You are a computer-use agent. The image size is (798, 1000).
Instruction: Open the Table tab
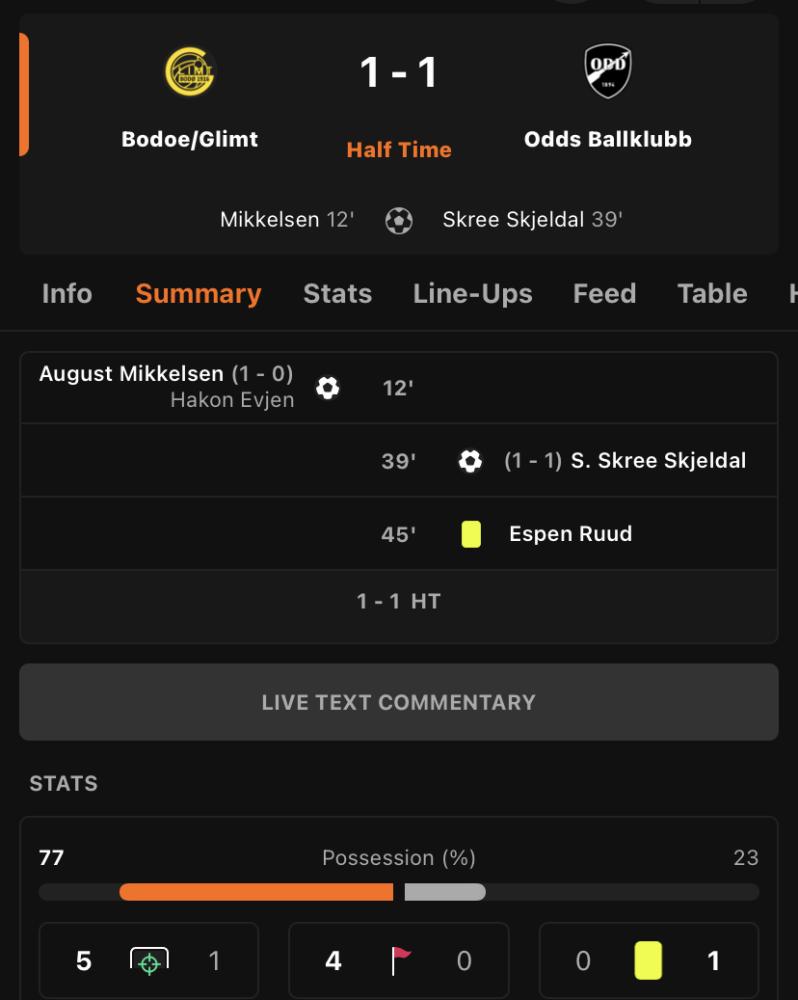tap(713, 294)
